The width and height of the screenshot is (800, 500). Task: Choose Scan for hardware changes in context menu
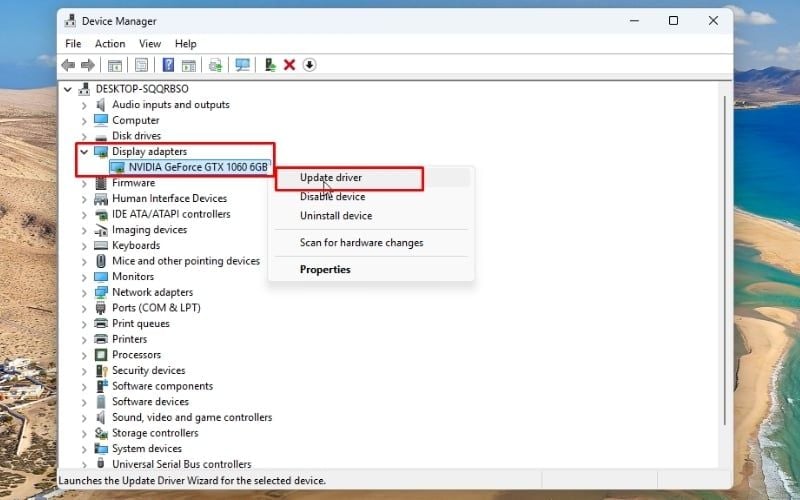(x=371, y=243)
